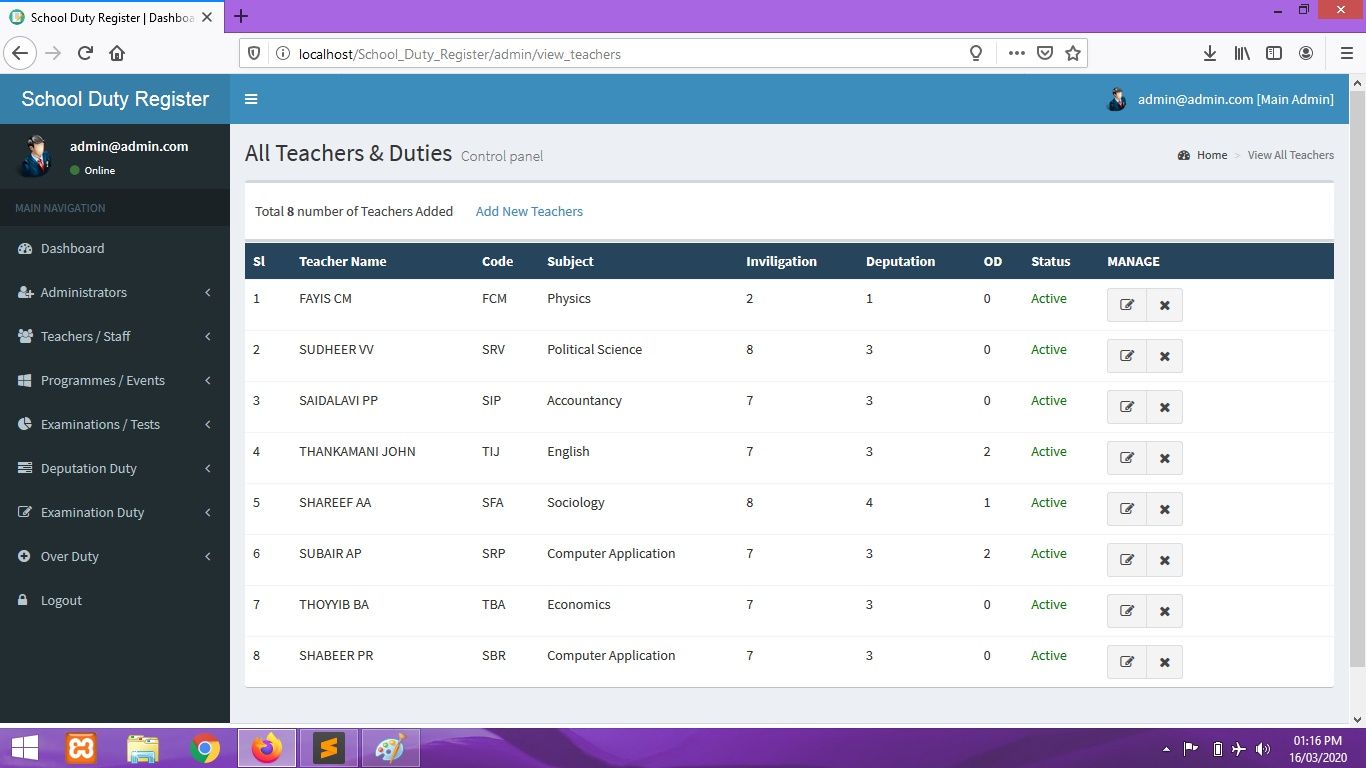1366x768 pixels.
Task: Click the Add New Teachers link
Action: click(x=529, y=211)
